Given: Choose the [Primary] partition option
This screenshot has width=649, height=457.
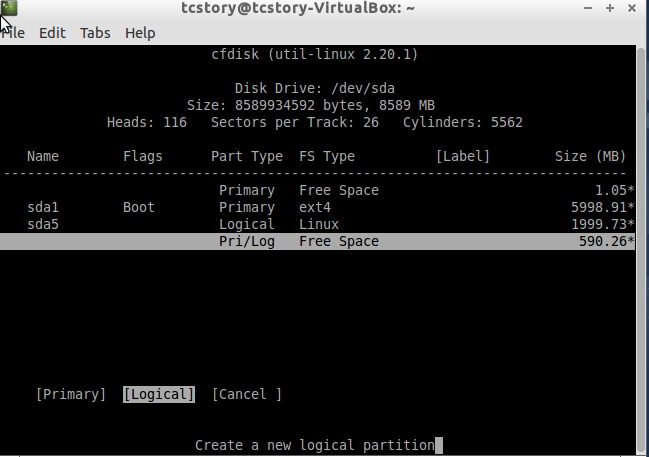Looking at the screenshot, I should tap(71, 394).
